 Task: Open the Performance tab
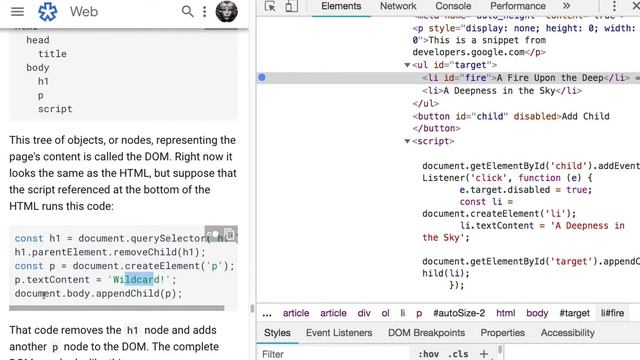pyautogui.click(x=518, y=6)
